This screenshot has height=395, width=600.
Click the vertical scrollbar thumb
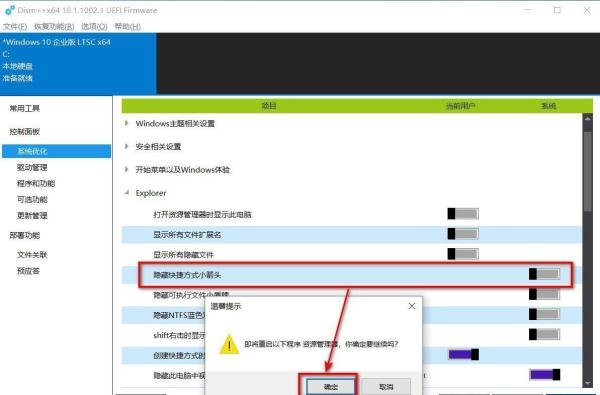click(588, 171)
